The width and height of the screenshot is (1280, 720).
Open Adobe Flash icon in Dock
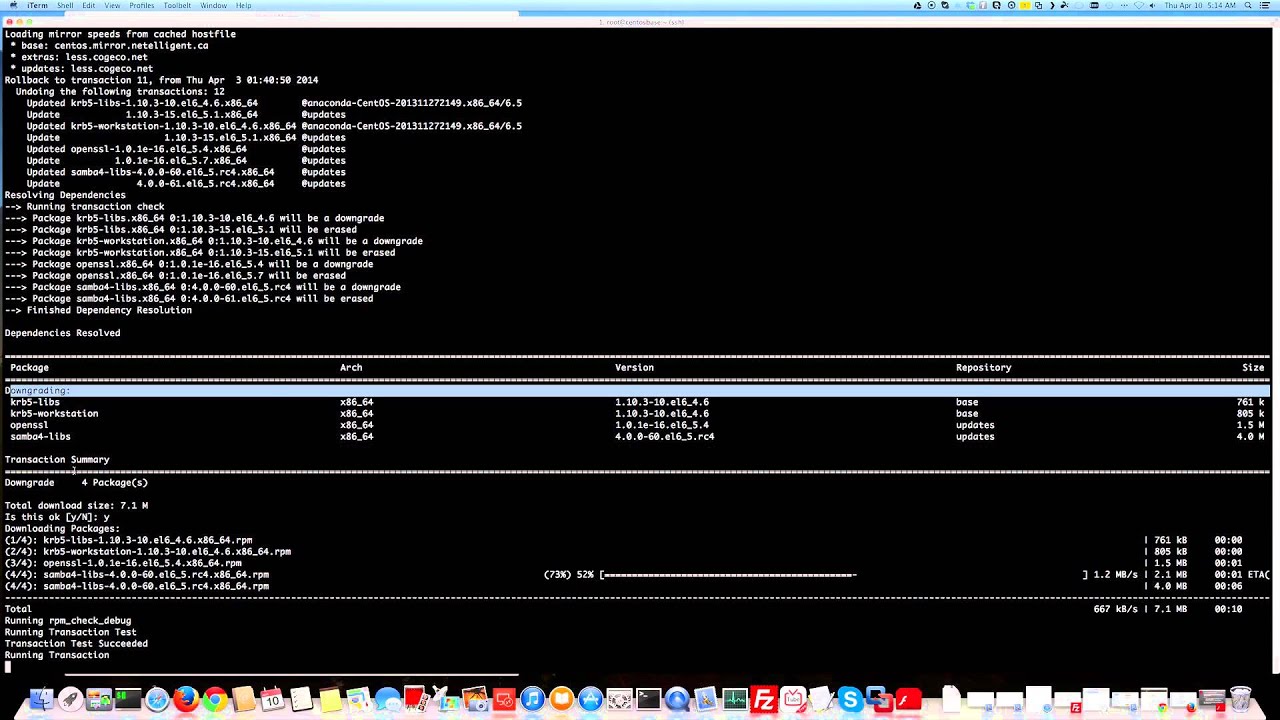tap(908, 699)
